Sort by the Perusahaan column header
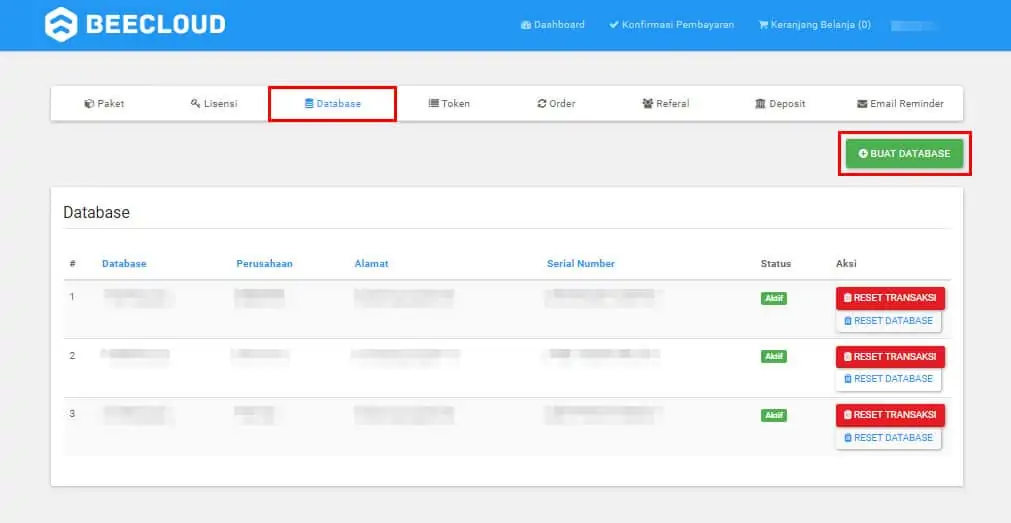This screenshot has height=523, width=1011. [264, 263]
